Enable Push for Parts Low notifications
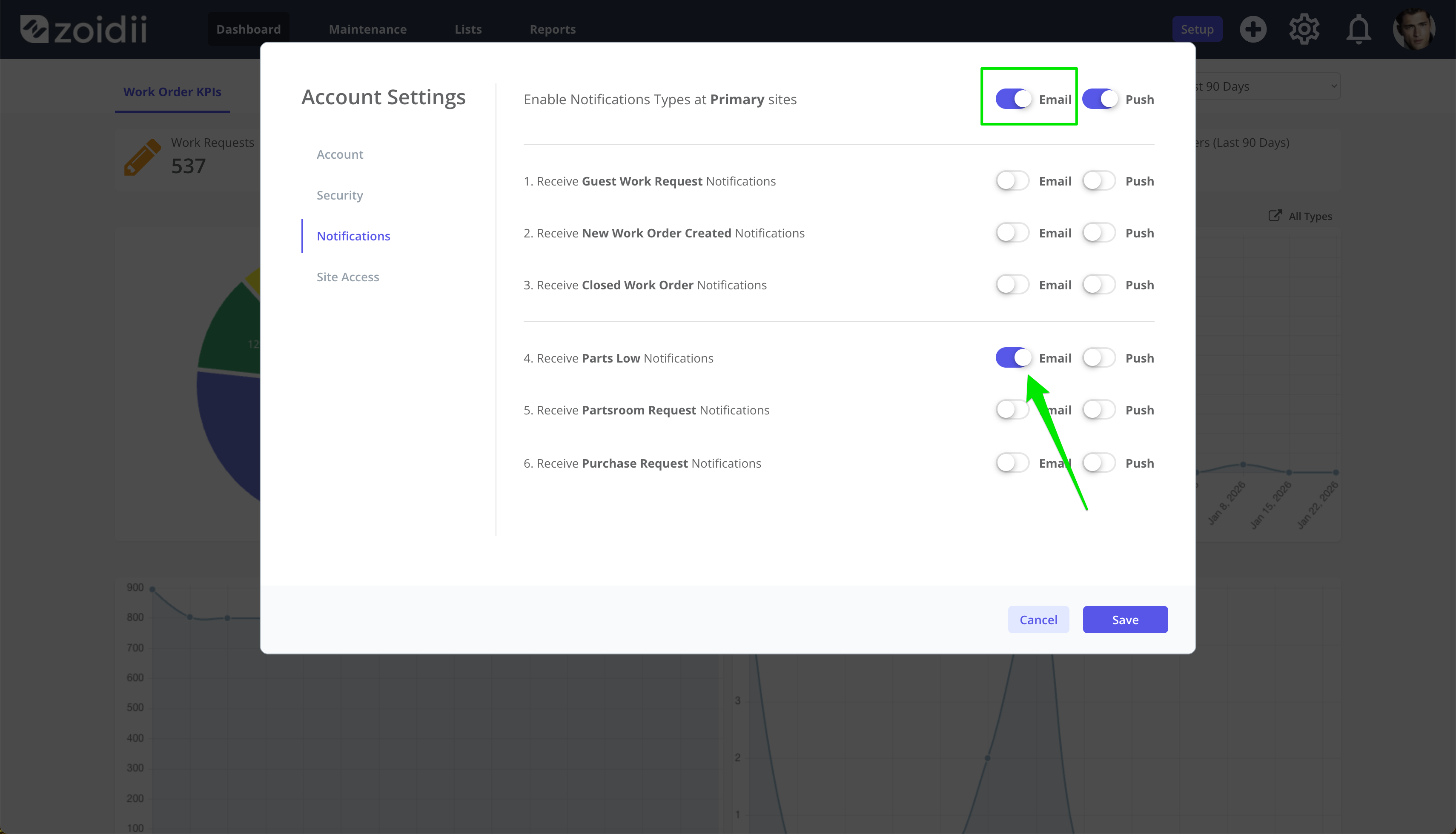 pyautogui.click(x=1099, y=358)
